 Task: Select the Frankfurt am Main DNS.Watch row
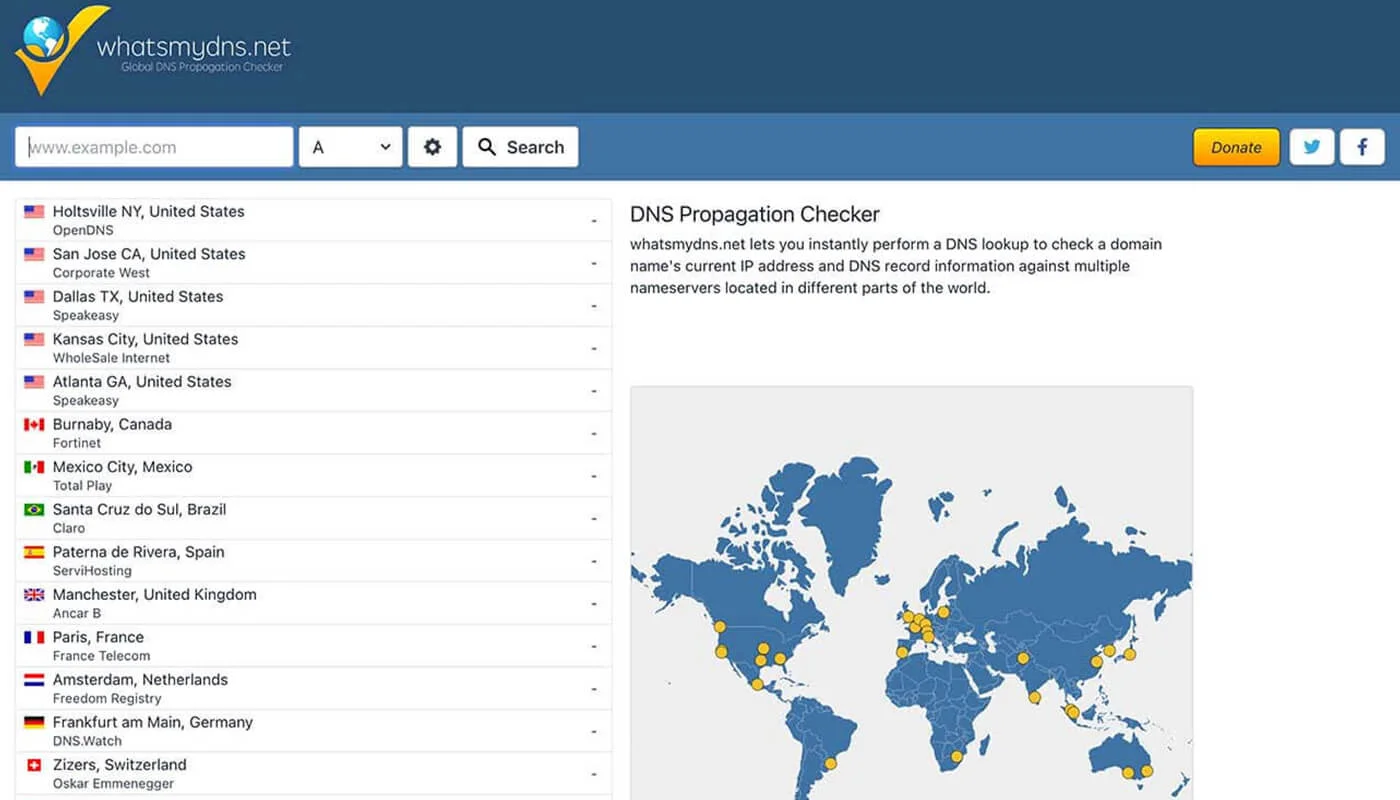pos(313,731)
